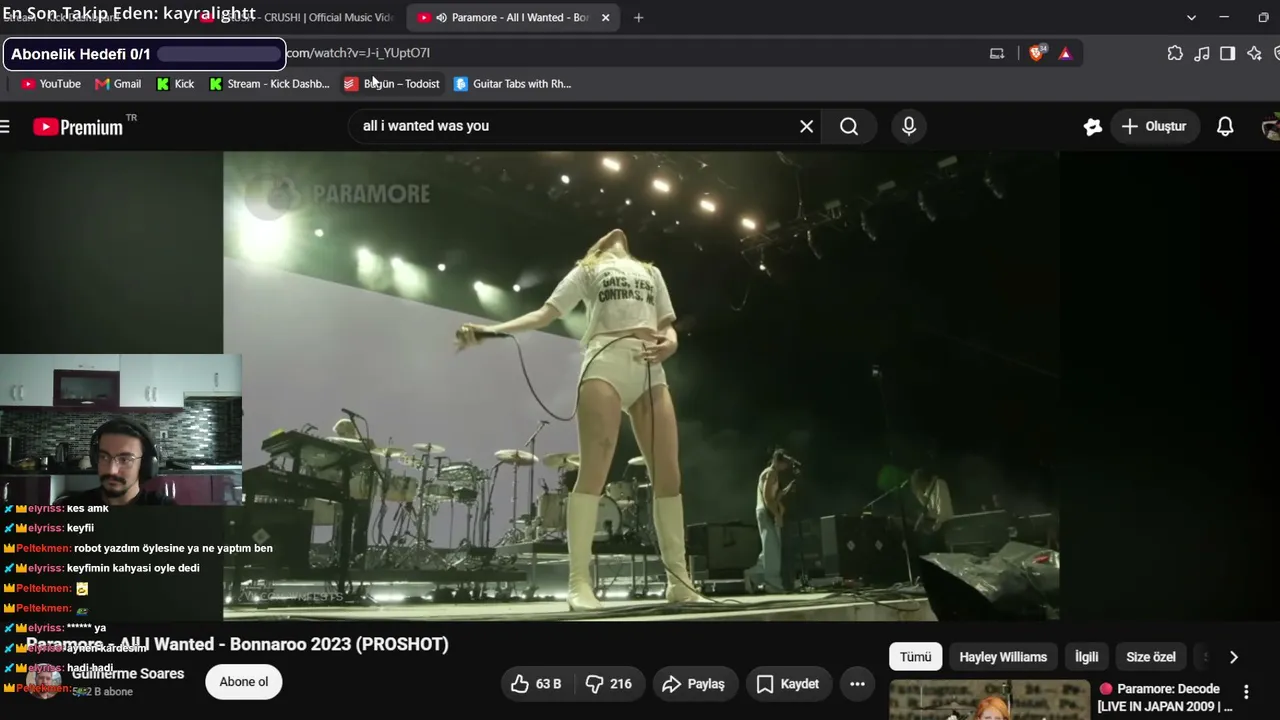
Task: Share the video via Paylaş
Action: point(694,684)
